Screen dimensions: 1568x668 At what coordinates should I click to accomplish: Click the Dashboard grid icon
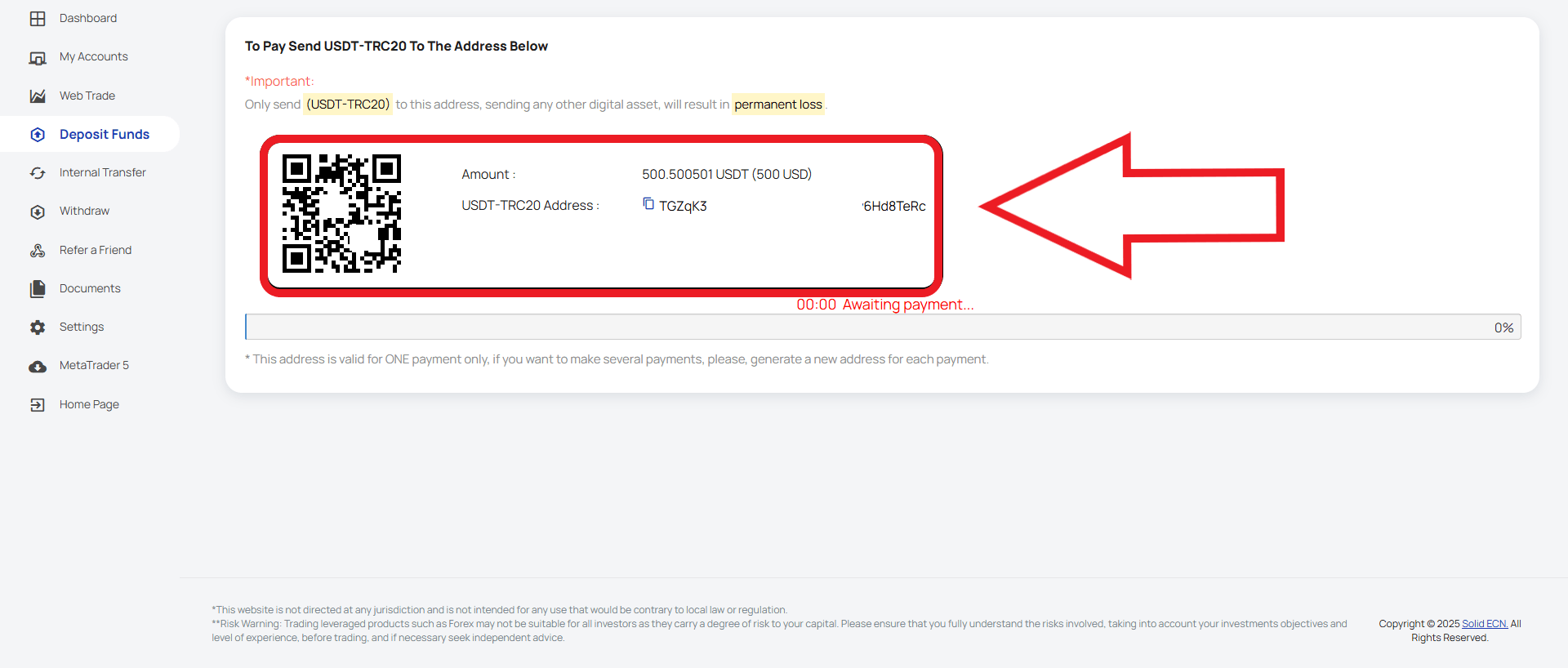pos(38,19)
